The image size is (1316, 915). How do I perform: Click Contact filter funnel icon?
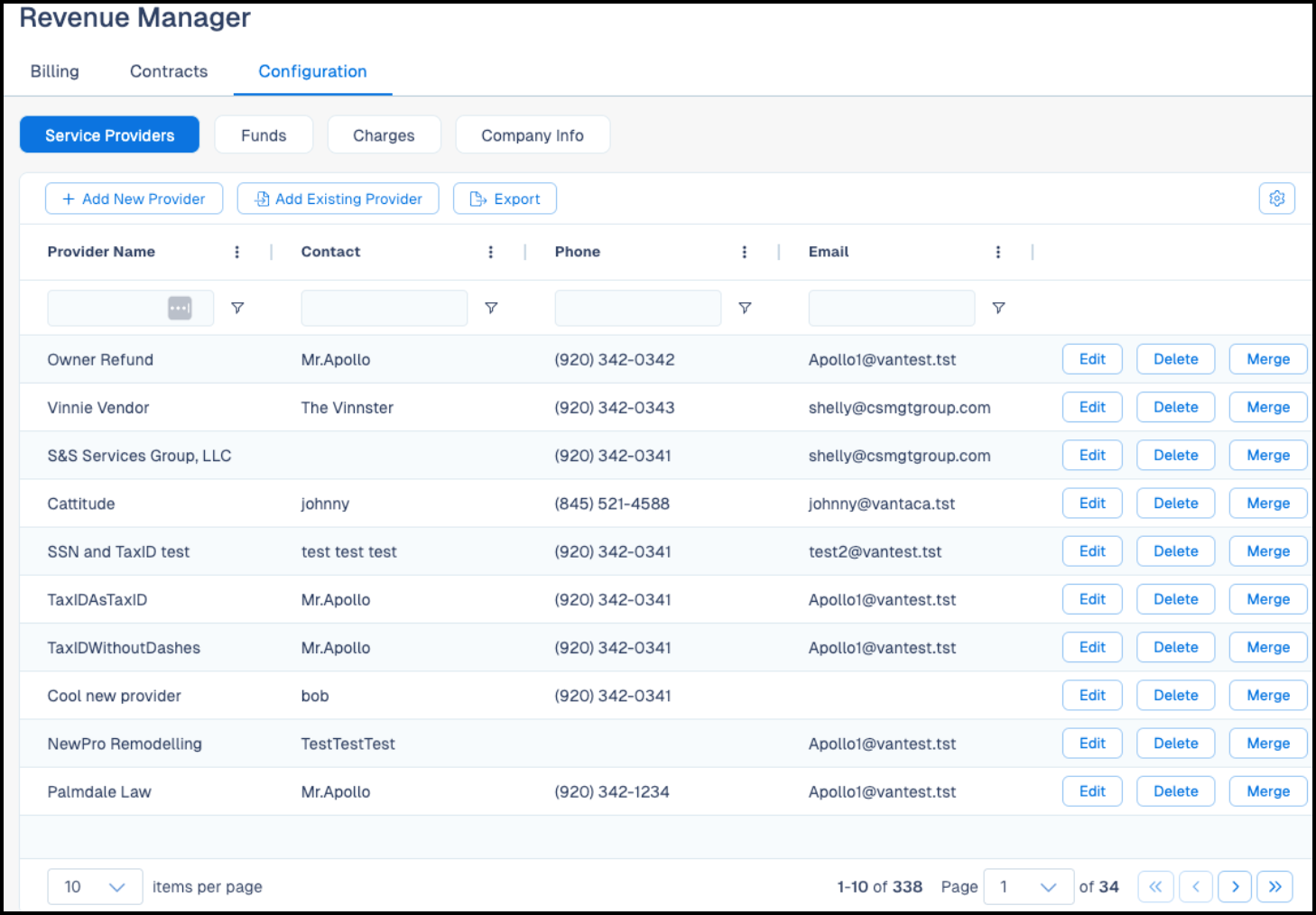(x=491, y=308)
